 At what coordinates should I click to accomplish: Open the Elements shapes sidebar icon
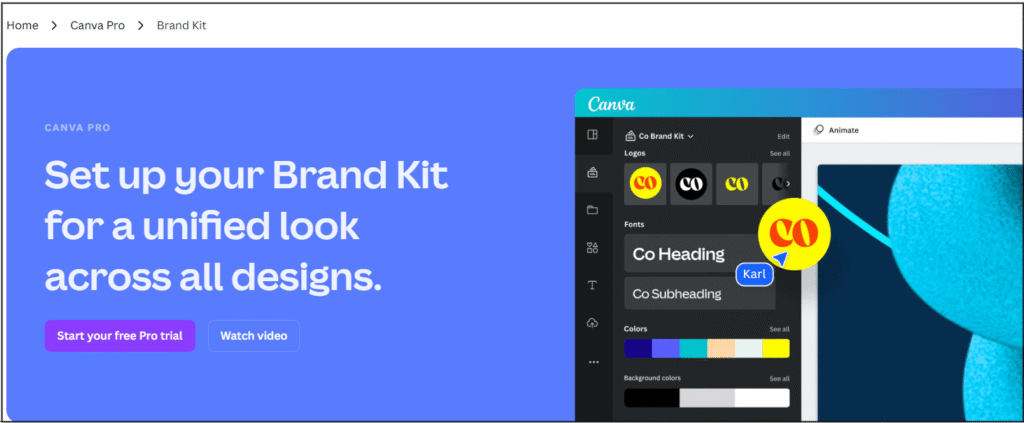[592, 247]
